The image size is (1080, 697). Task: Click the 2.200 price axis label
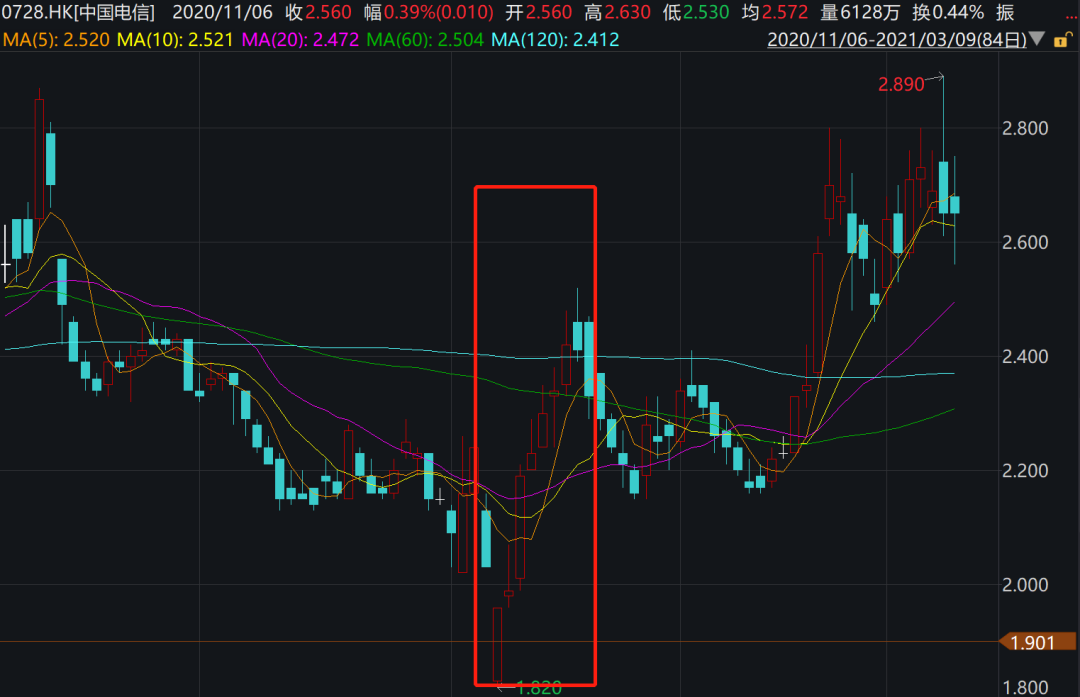click(1025, 471)
